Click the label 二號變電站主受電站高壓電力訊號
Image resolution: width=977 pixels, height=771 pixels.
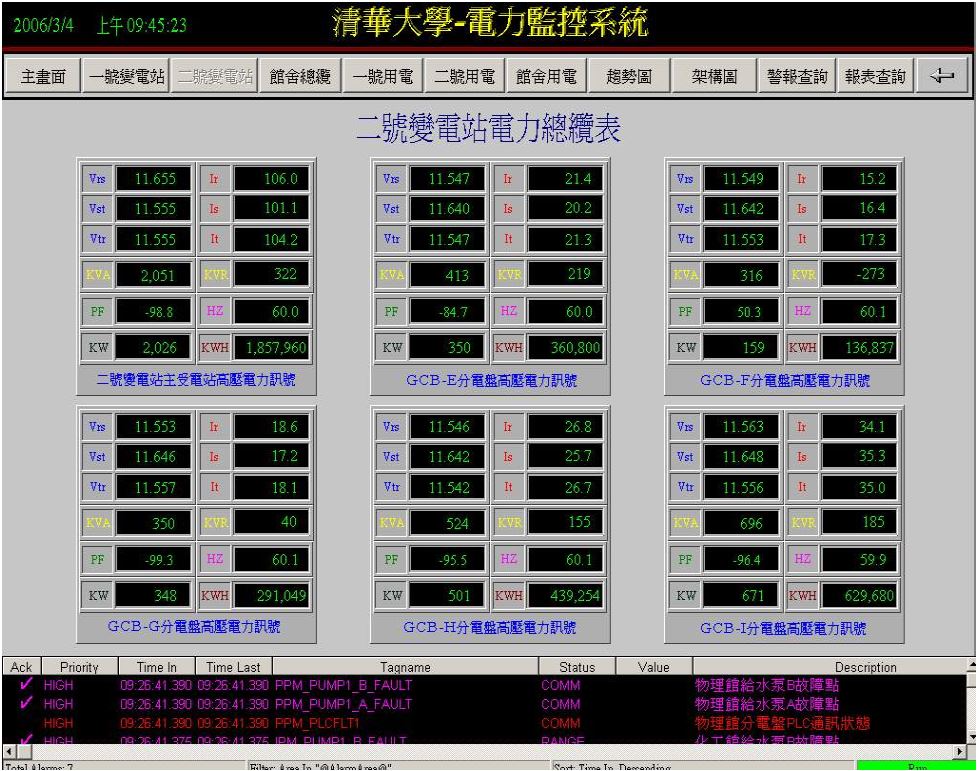(196, 380)
